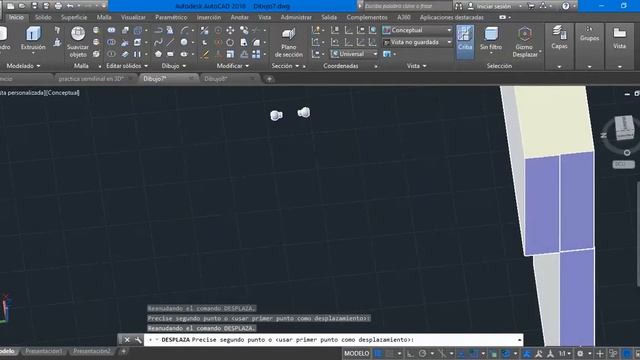Click the Print icon in quick access toolbar

pyautogui.click(x=58, y=6)
